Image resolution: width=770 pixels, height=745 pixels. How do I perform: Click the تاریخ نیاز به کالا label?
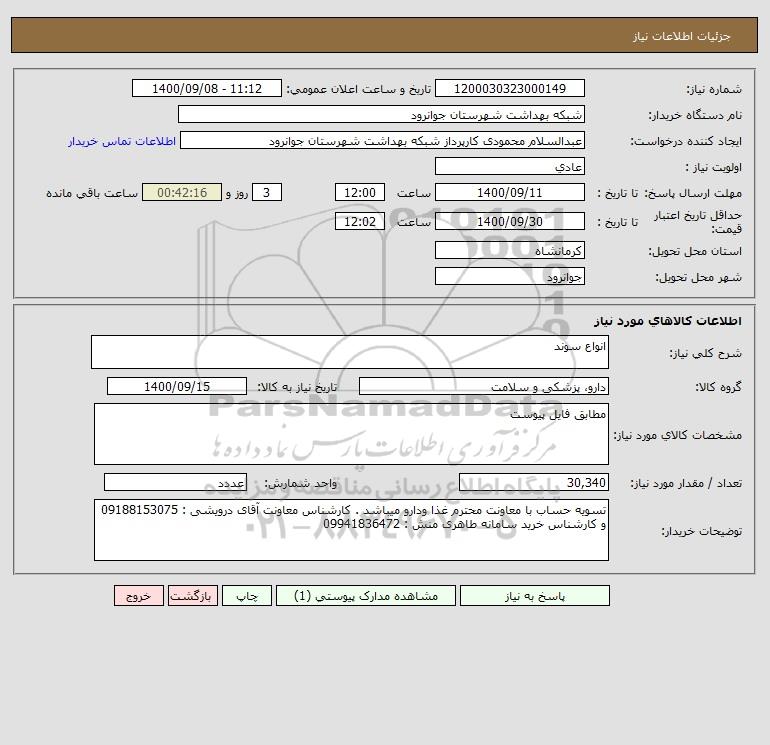(x=298, y=387)
